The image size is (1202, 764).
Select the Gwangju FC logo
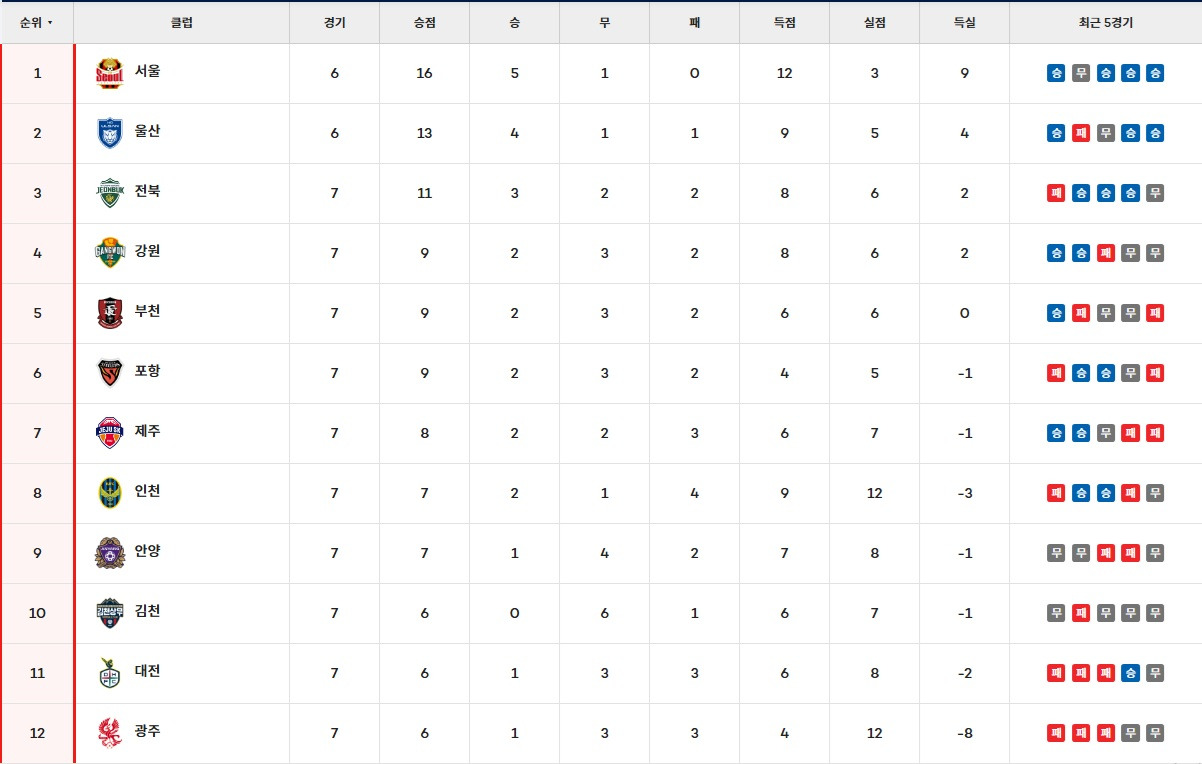tap(109, 733)
